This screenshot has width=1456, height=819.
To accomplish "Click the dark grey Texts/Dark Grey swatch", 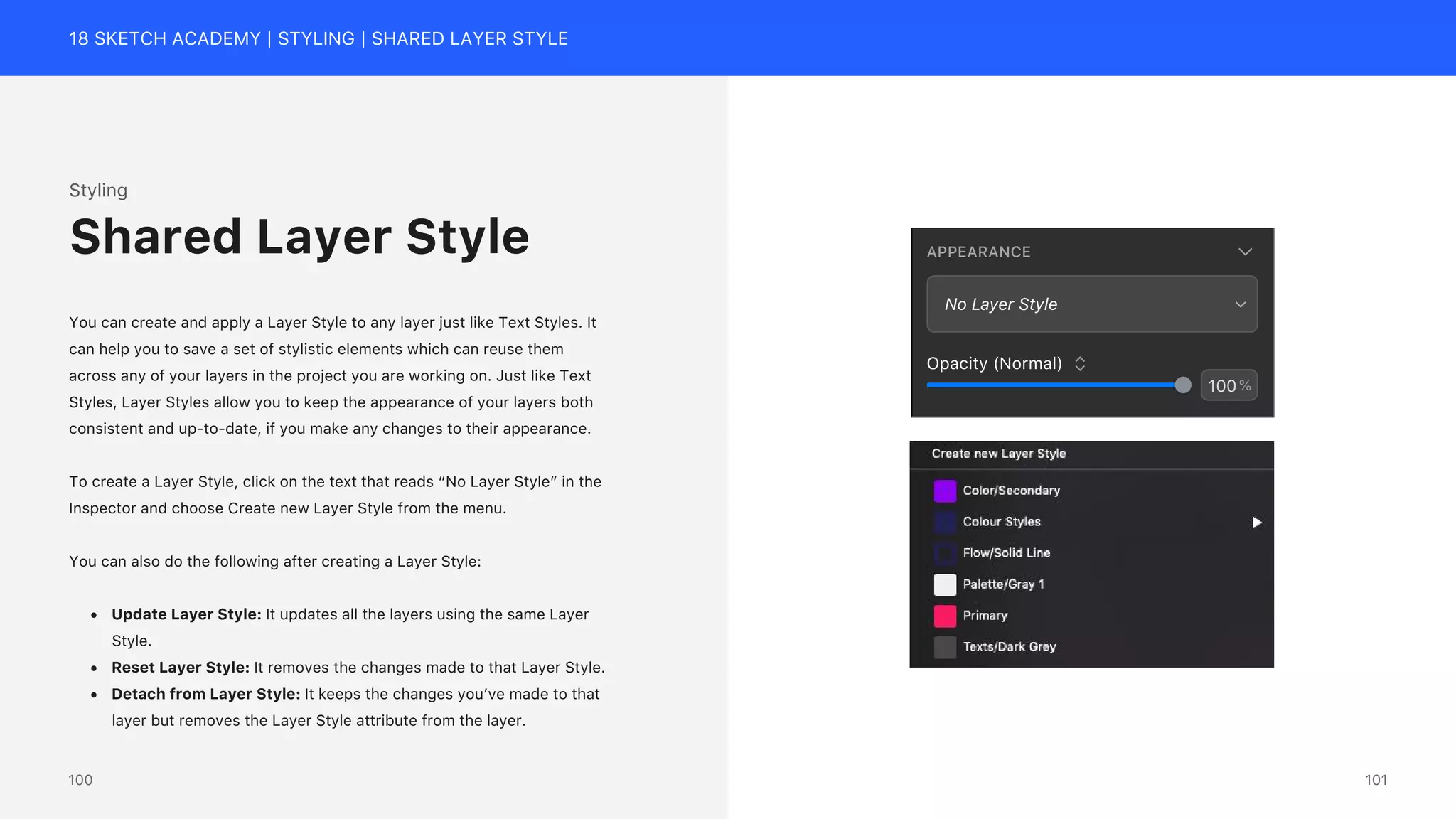I will pos(945,647).
